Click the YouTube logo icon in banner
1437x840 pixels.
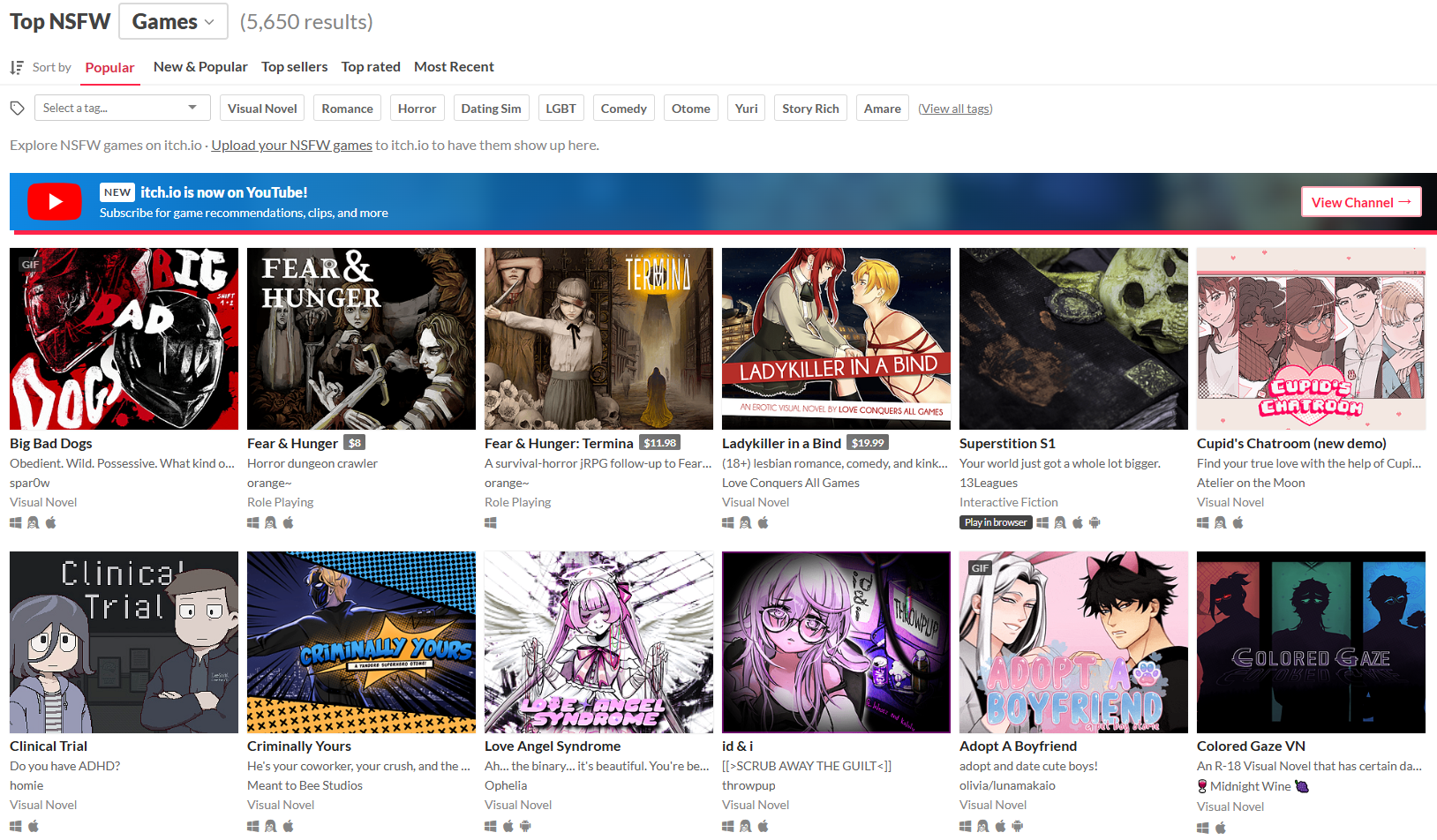pos(55,201)
